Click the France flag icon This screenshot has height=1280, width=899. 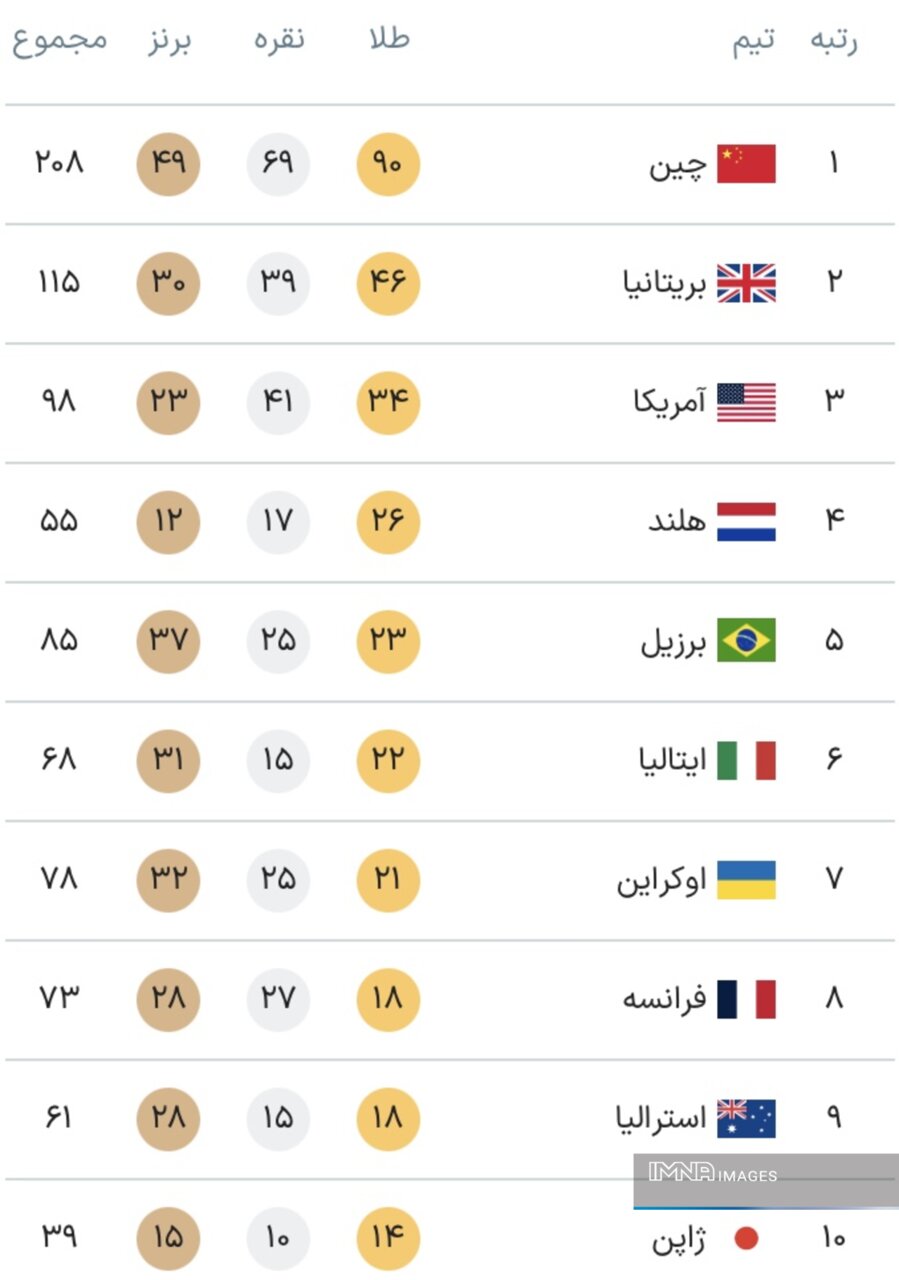746,999
